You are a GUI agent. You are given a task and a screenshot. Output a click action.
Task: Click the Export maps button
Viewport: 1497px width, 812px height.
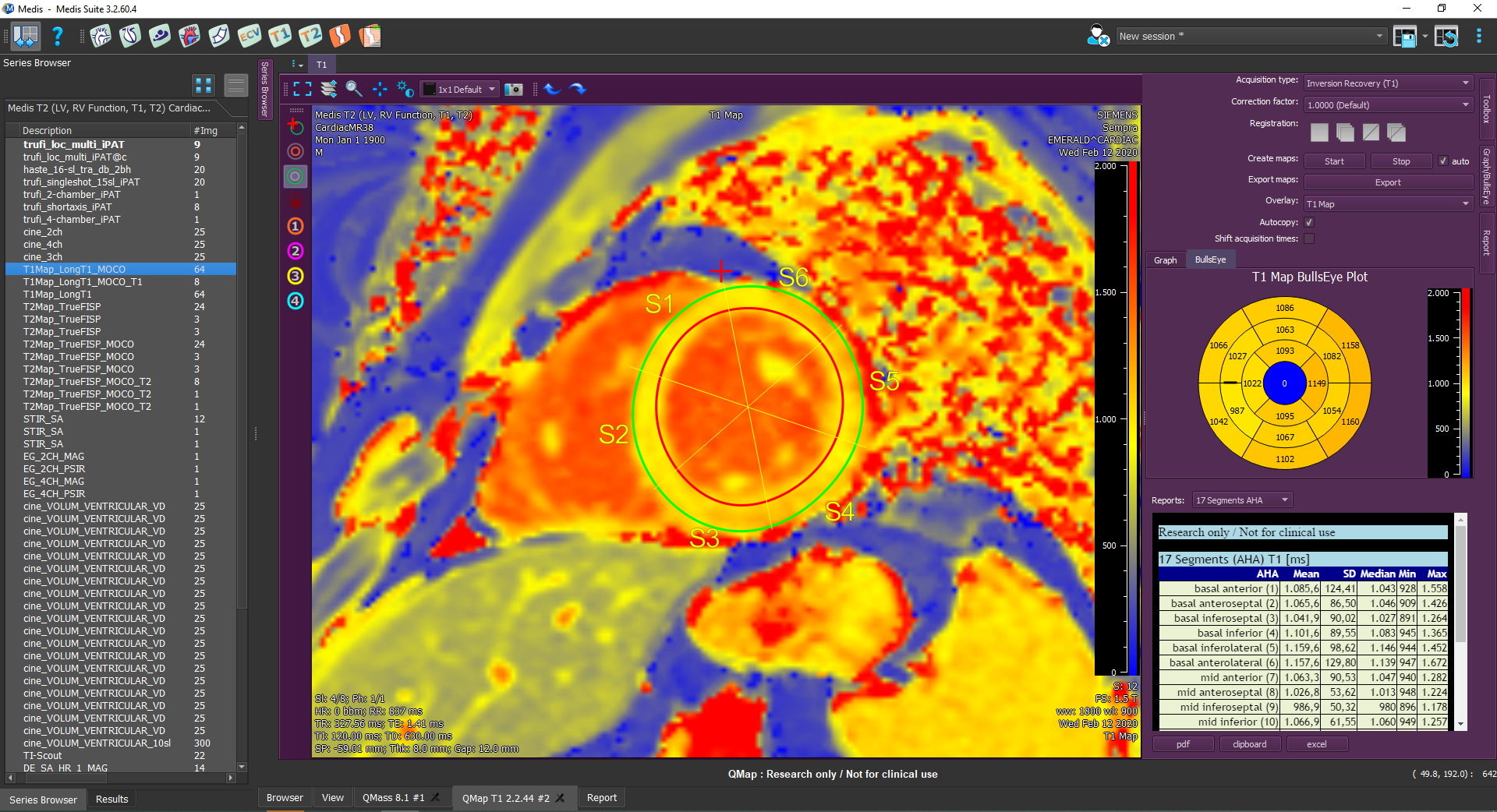pyautogui.click(x=1387, y=182)
